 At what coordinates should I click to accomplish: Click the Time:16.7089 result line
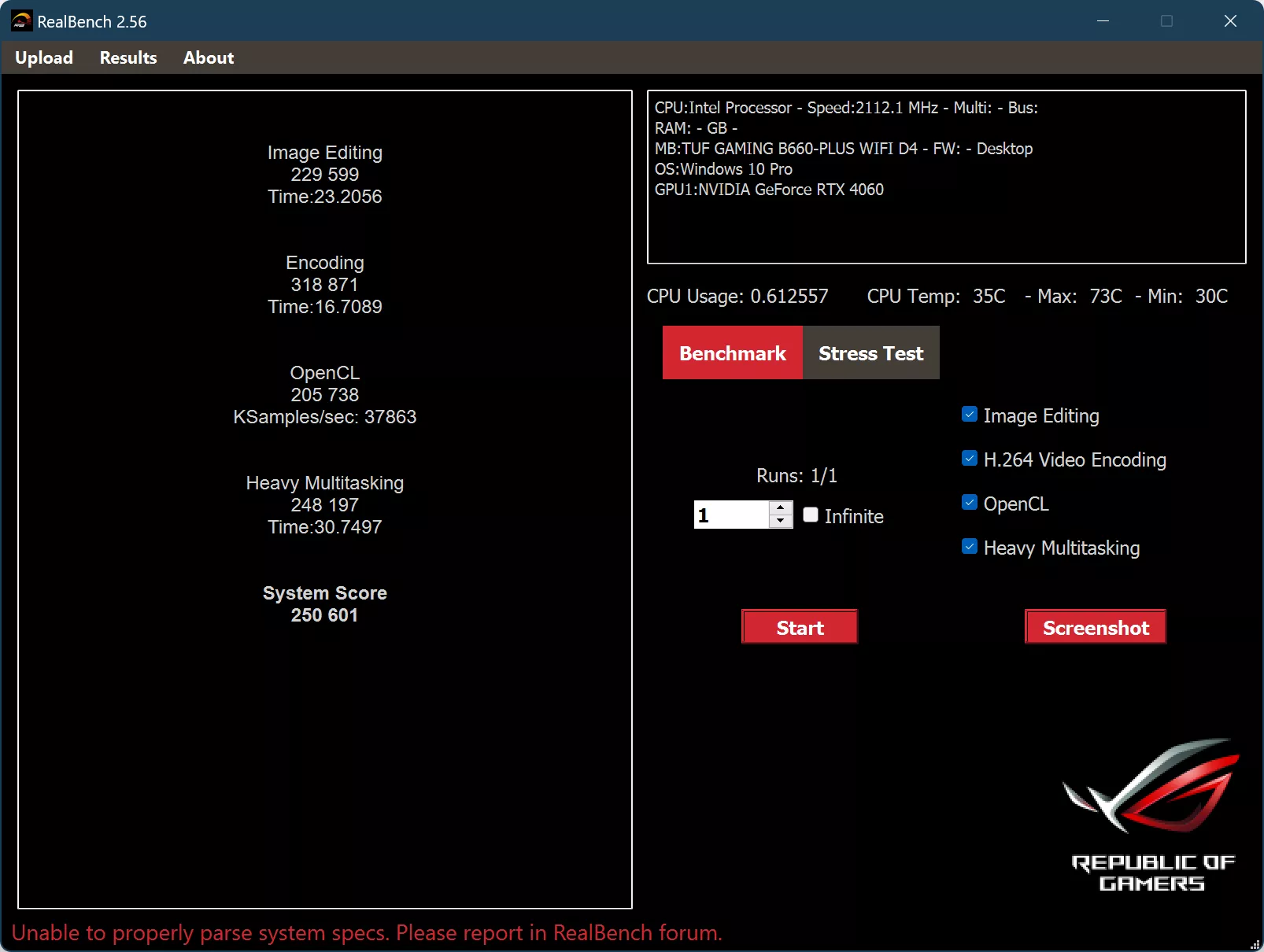[x=324, y=307]
